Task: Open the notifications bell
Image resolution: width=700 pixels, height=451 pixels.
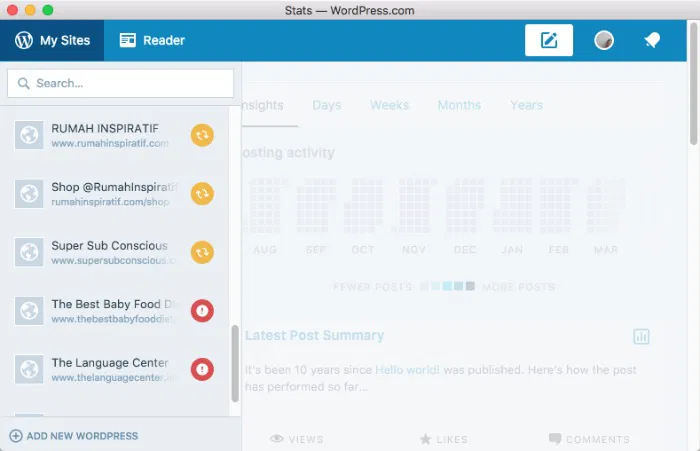Action: click(x=652, y=40)
